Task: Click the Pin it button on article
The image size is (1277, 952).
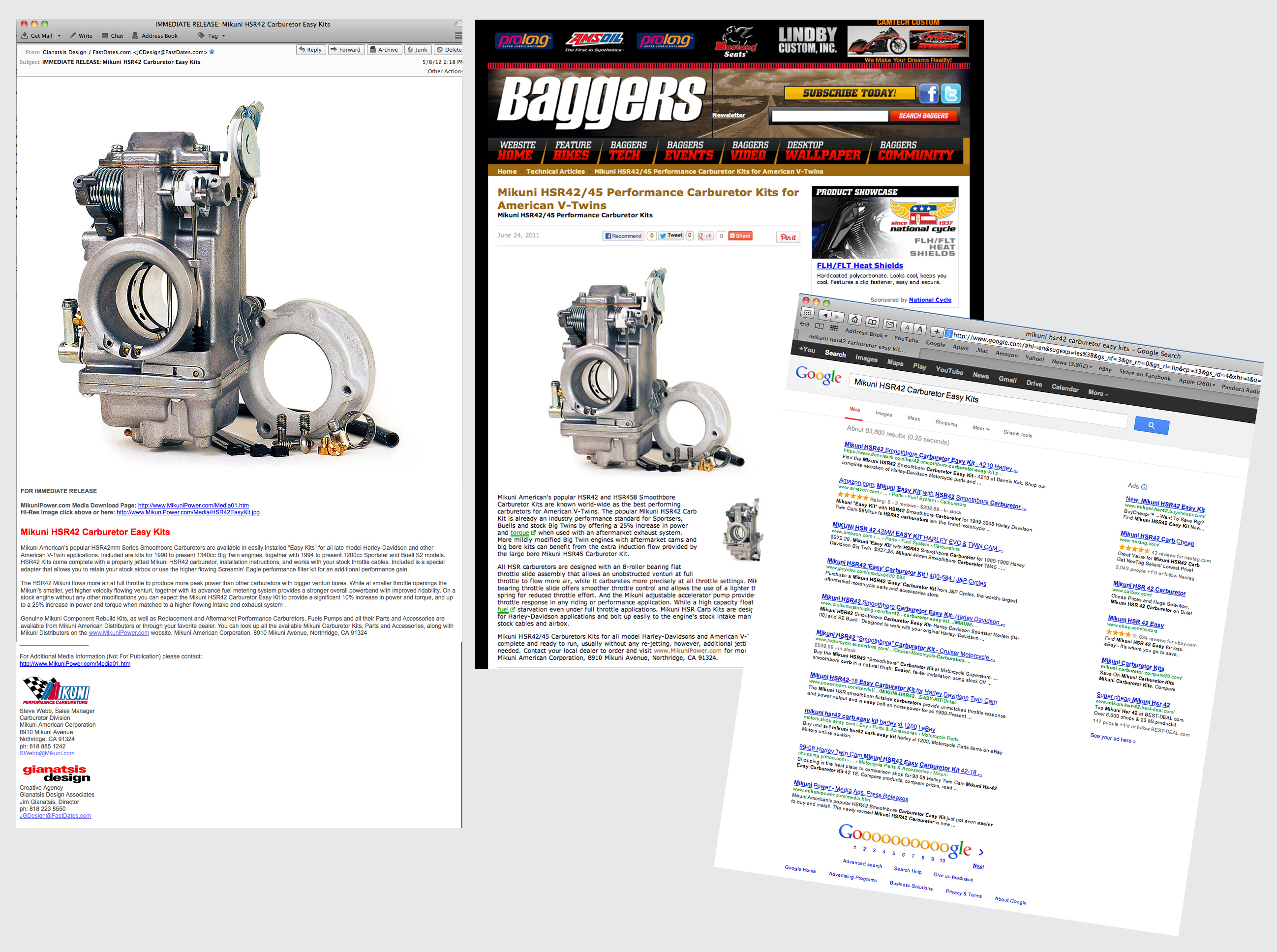Action: tap(788, 237)
